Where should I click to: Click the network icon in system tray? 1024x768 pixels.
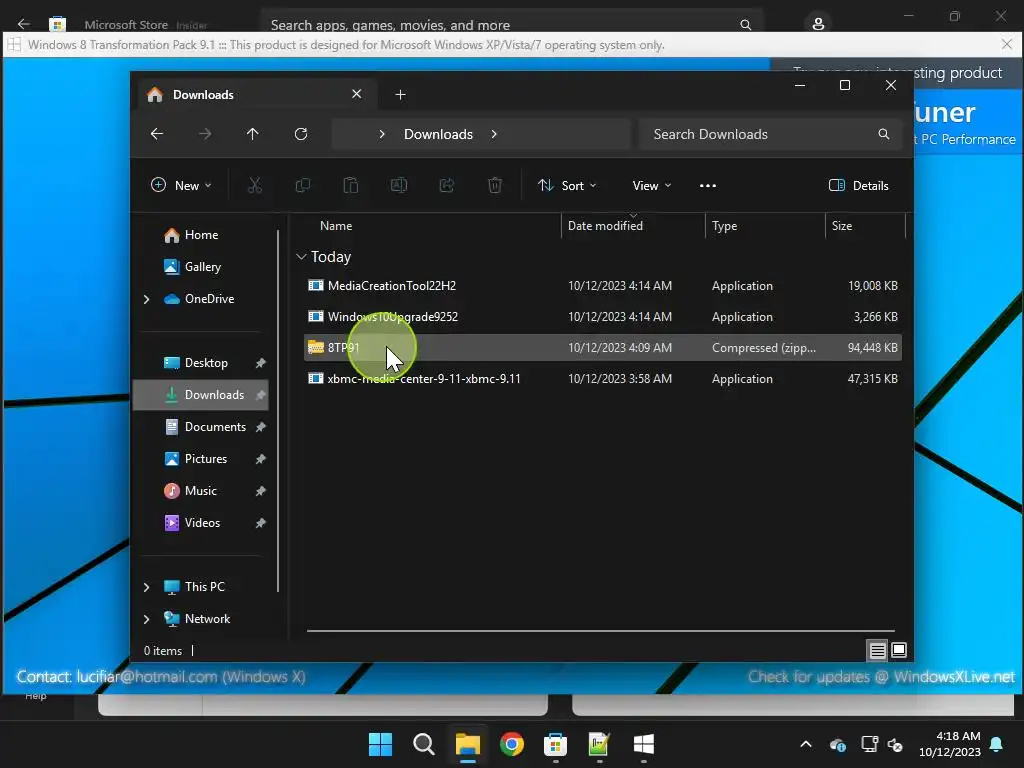click(869, 744)
